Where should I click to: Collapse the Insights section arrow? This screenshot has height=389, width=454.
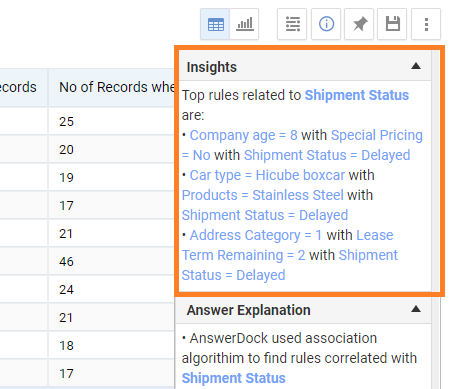[416, 66]
